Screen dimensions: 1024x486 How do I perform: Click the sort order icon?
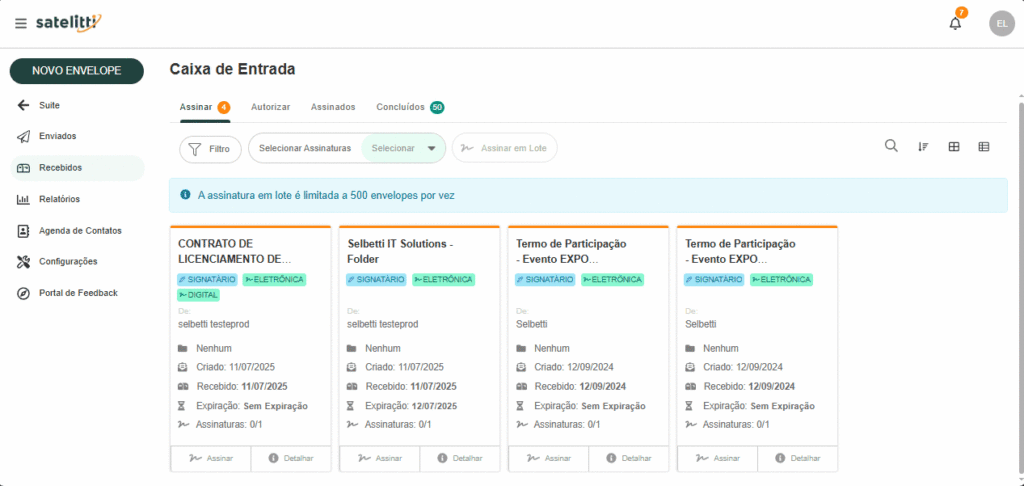click(x=923, y=147)
